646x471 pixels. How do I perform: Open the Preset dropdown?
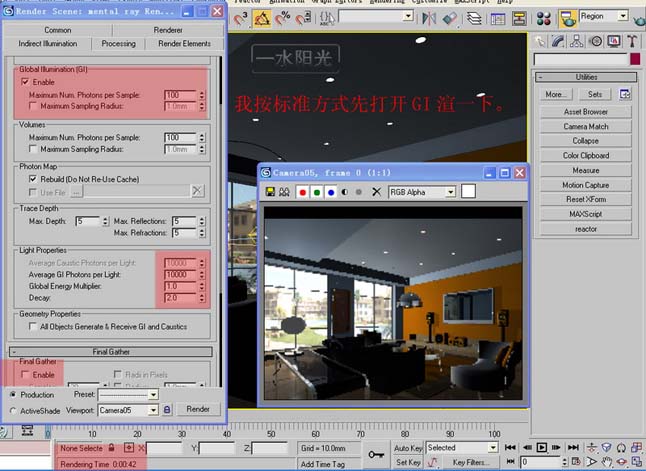[153, 394]
